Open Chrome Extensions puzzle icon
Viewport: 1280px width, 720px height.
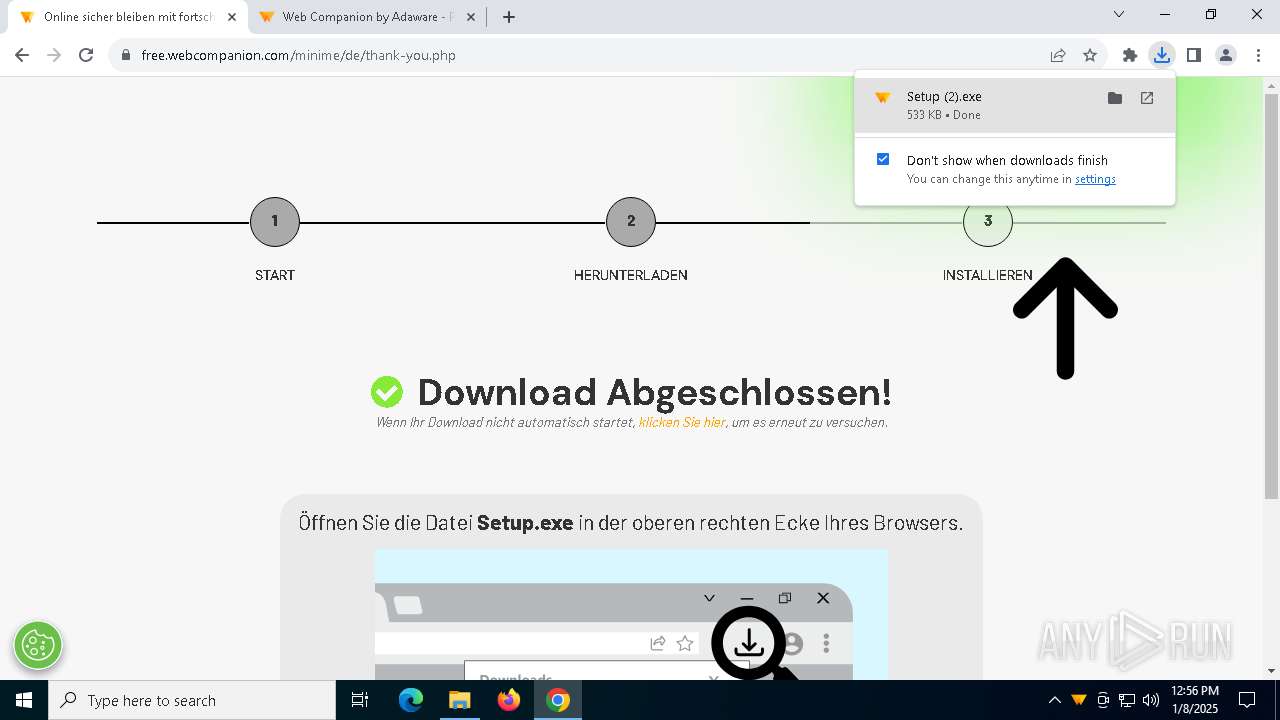pyautogui.click(x=1130, y=55)
